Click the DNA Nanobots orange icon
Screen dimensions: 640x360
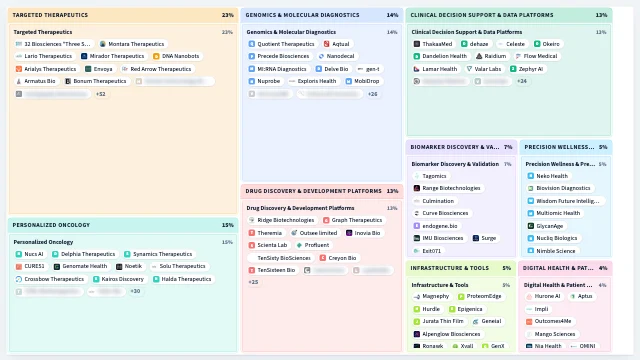156,56
